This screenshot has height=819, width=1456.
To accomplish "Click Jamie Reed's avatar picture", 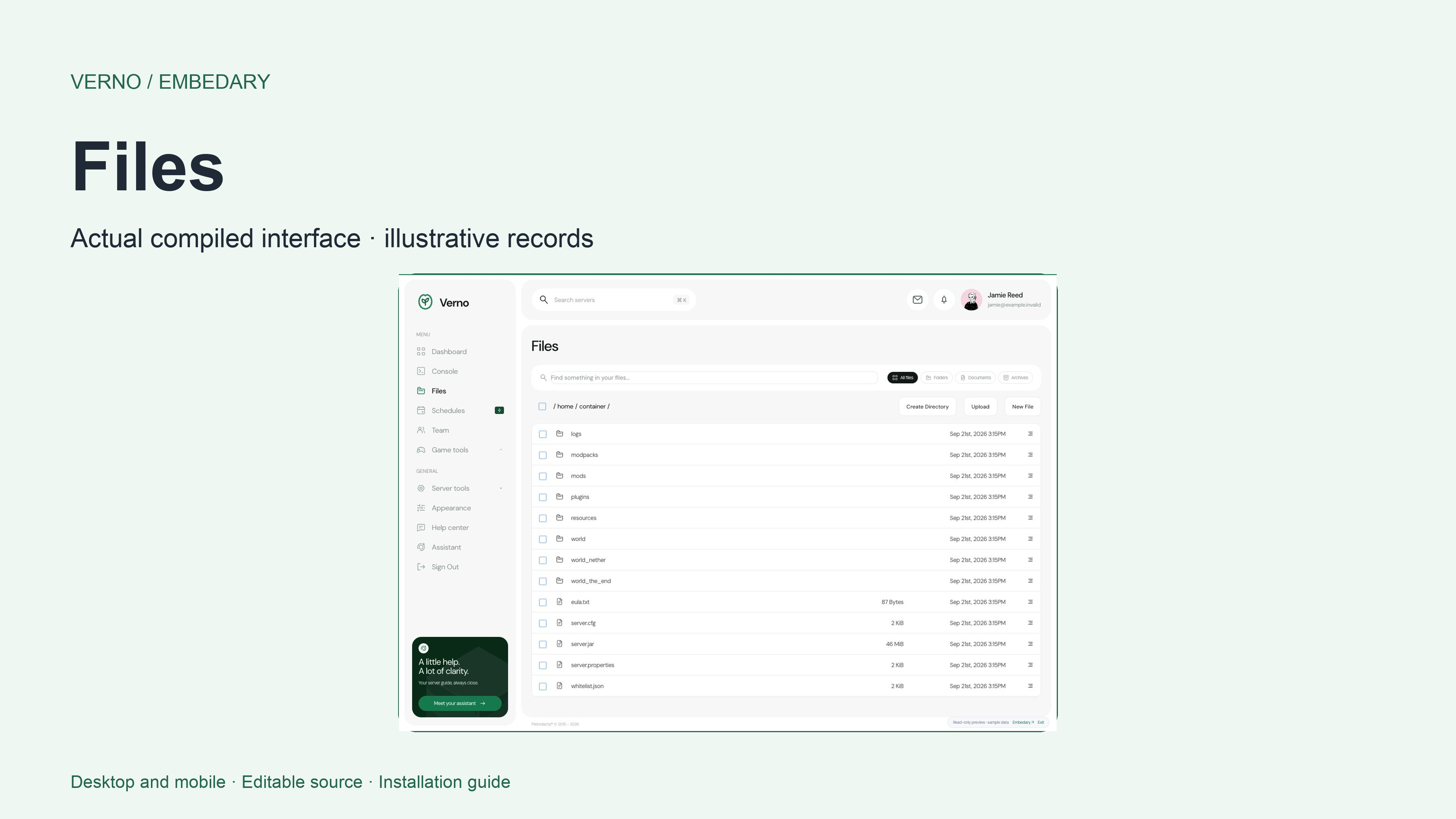I will click(971, 300).
